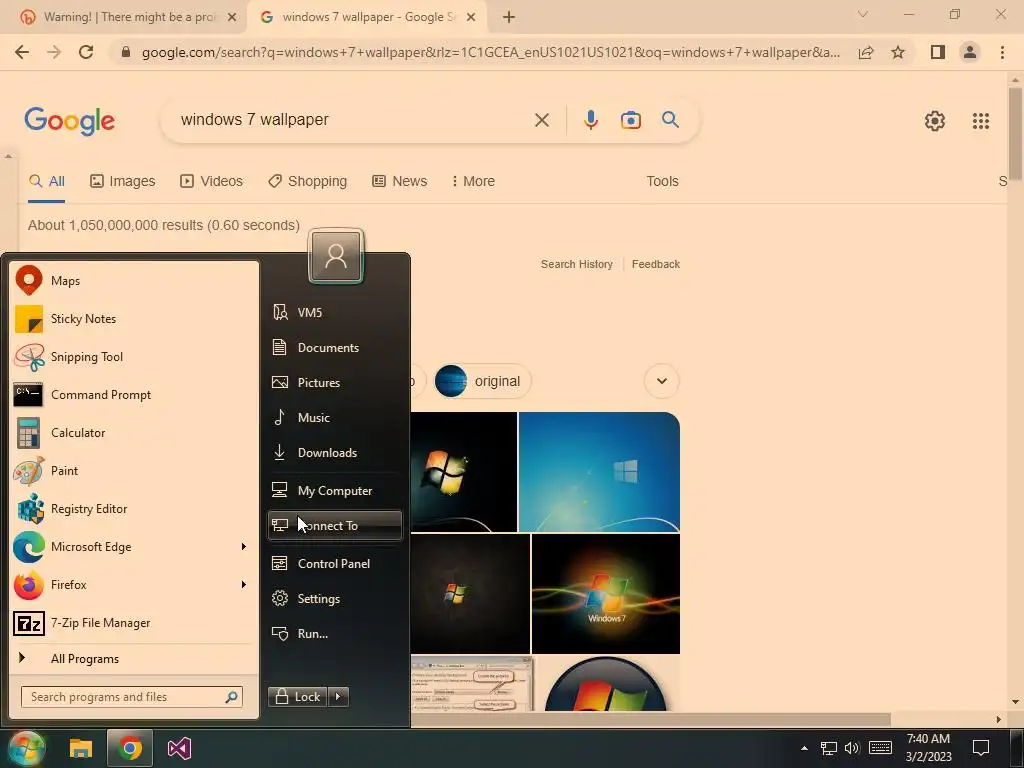The height and width of the screenshot is (768, 1024).
Task: Open File Explorer from the taskbar
Action: 81,748
